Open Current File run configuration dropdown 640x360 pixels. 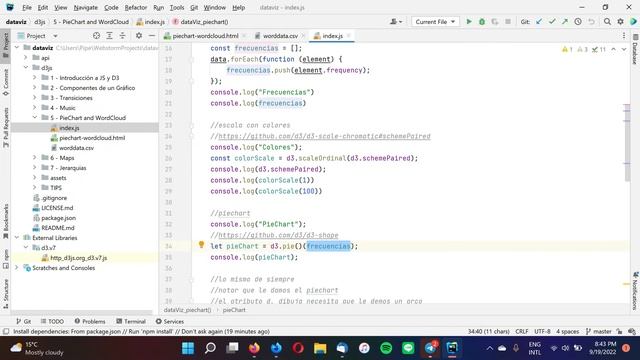click(435, 22)
